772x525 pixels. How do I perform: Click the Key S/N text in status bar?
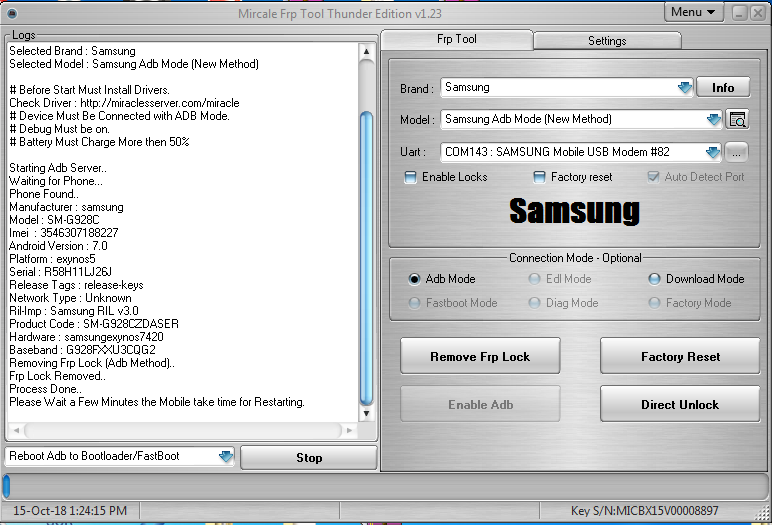coord(644,511)
